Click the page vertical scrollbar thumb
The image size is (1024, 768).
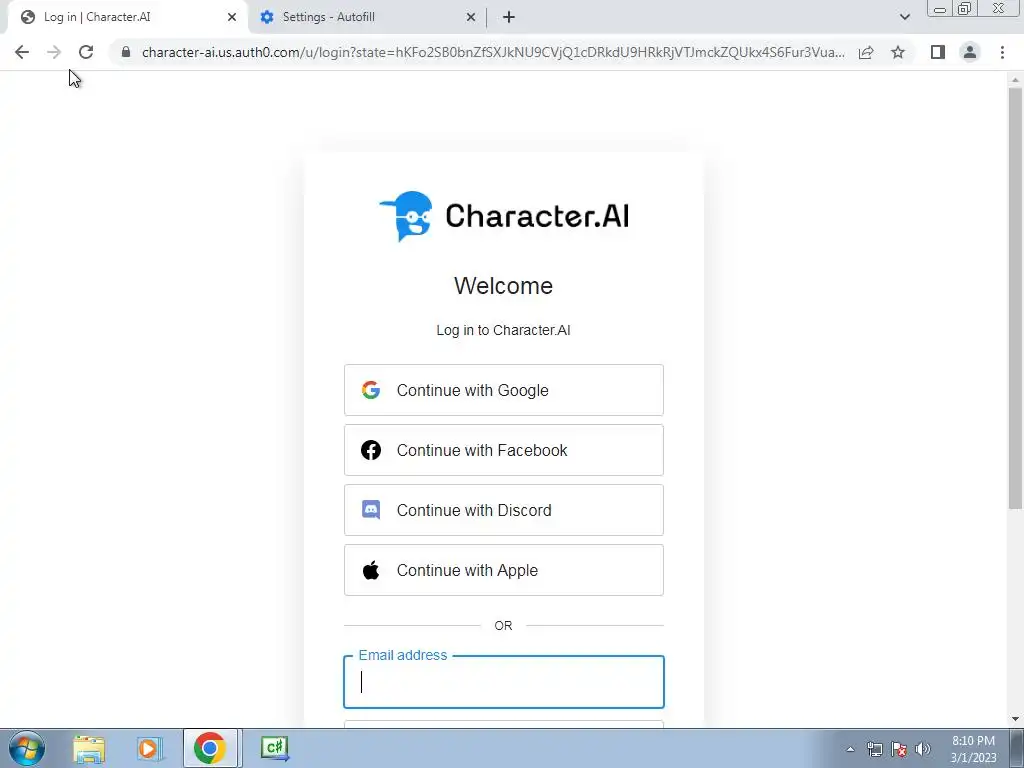coord(1015,298)
